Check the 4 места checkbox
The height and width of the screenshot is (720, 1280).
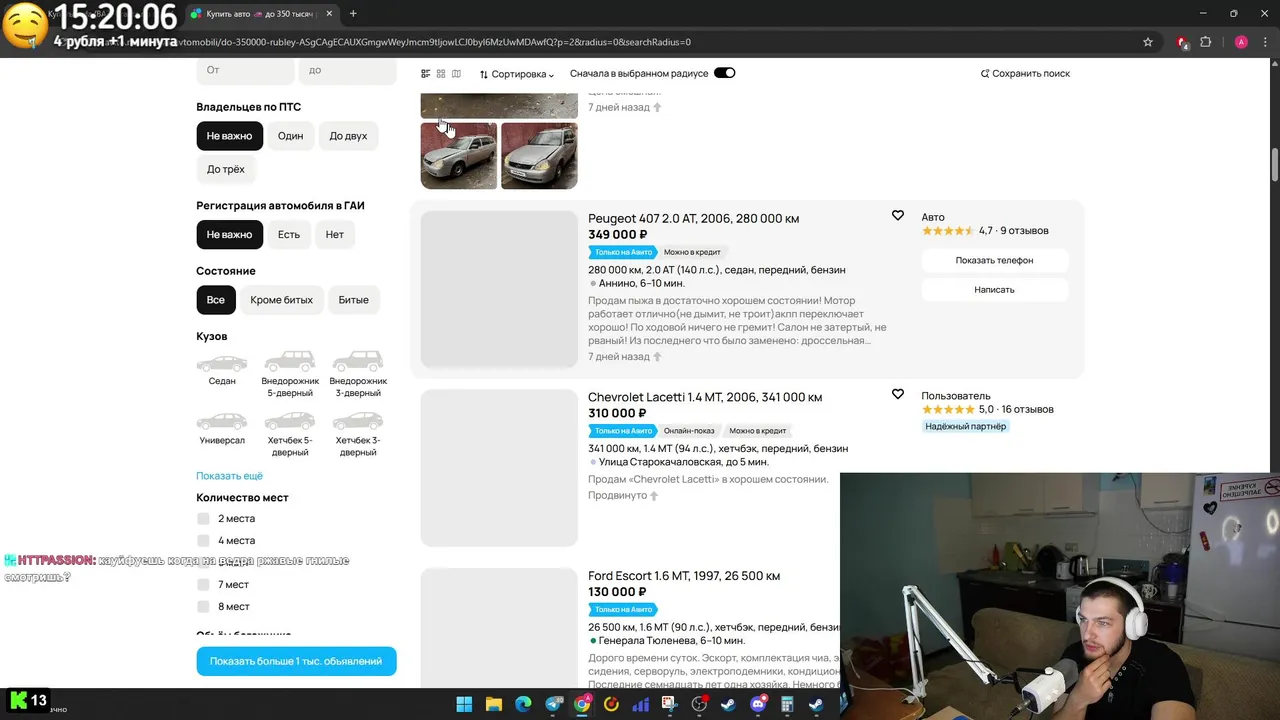pyautogui.click(x=203, y=540)
